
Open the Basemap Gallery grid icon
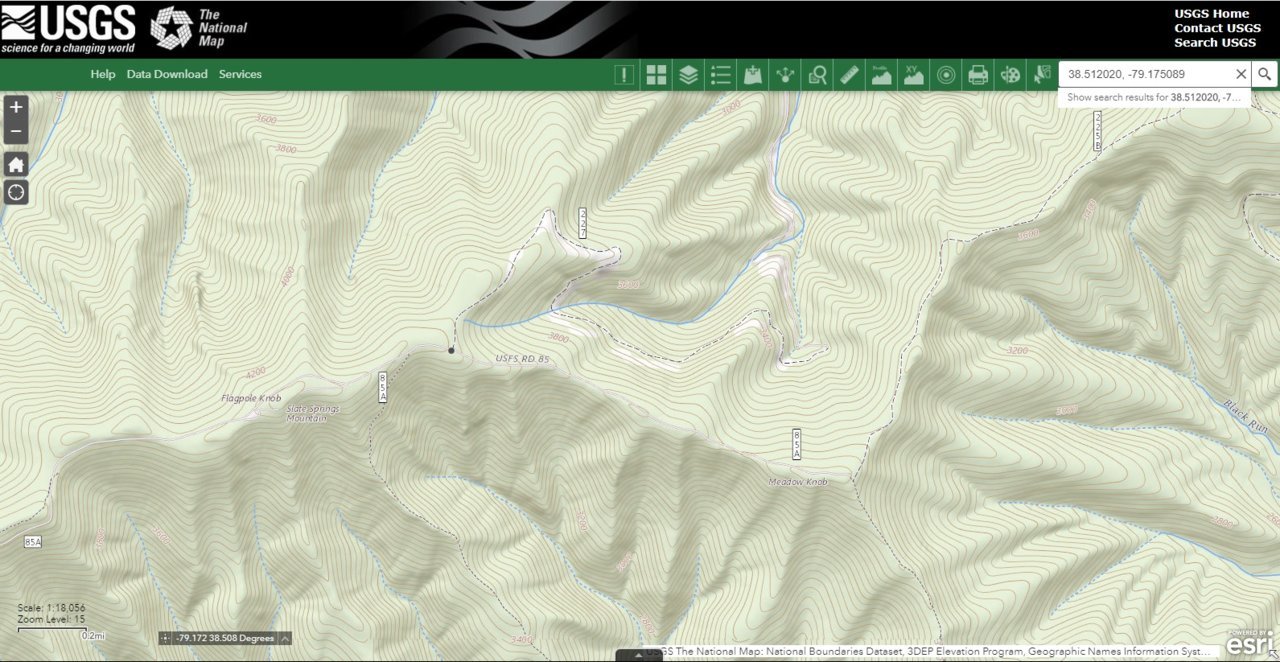656,74
